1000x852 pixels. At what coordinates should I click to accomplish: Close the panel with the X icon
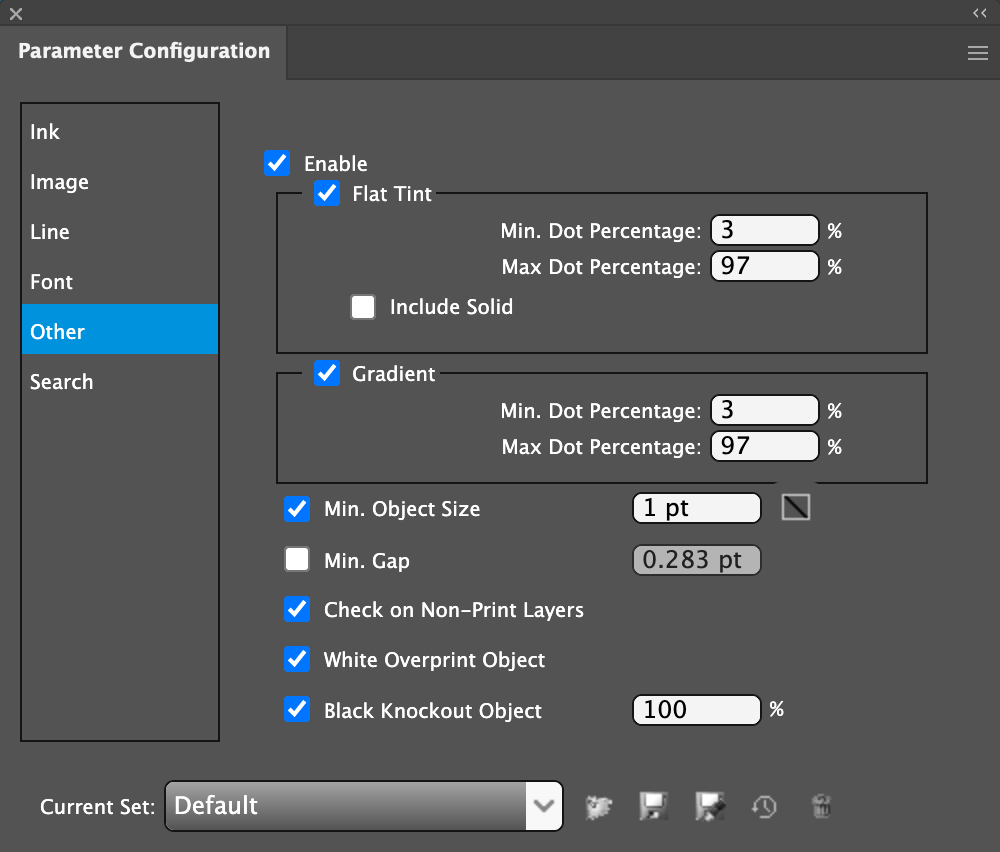point(15,13)
